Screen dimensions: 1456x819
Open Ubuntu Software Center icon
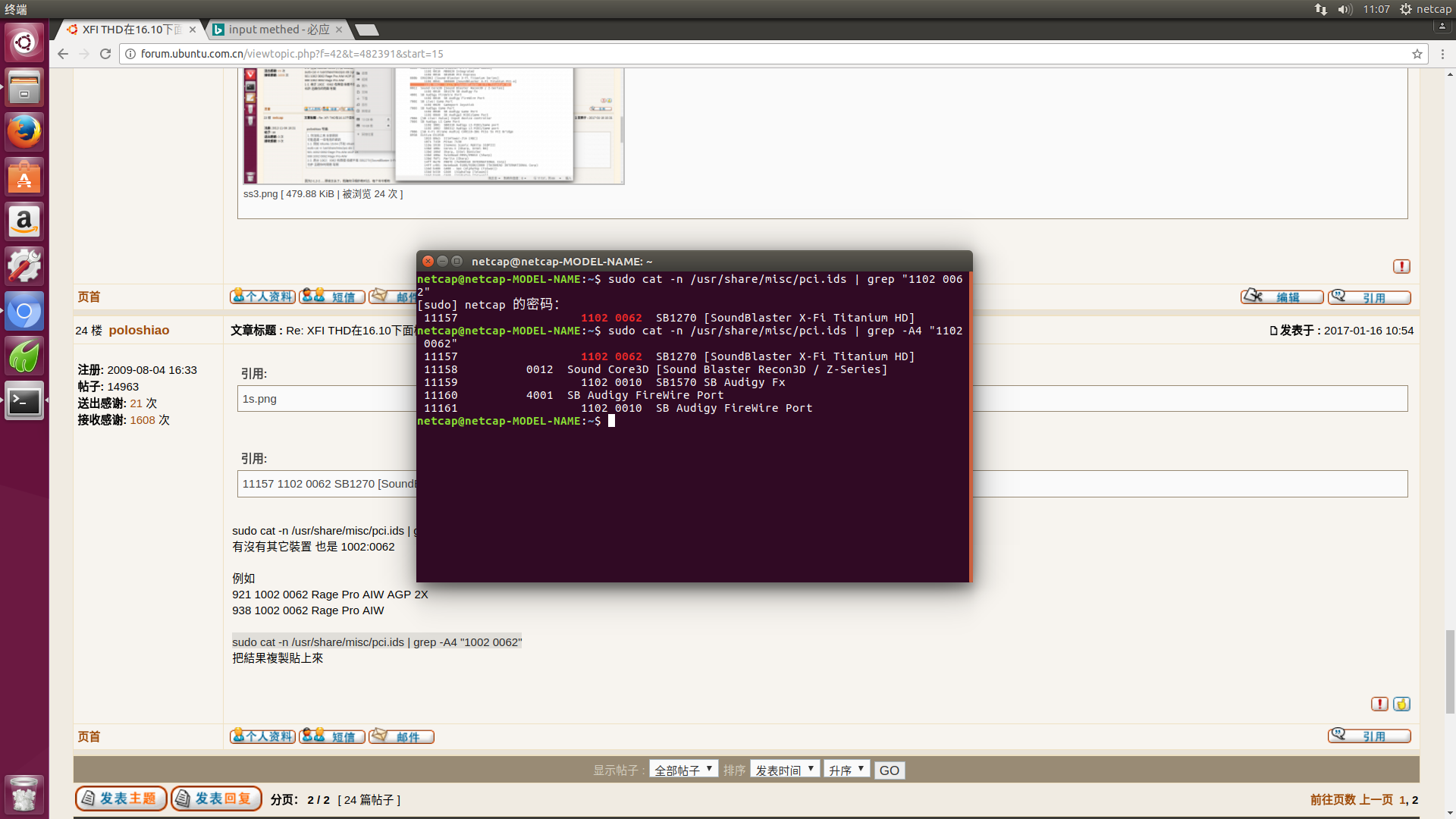tap(24, 177)
